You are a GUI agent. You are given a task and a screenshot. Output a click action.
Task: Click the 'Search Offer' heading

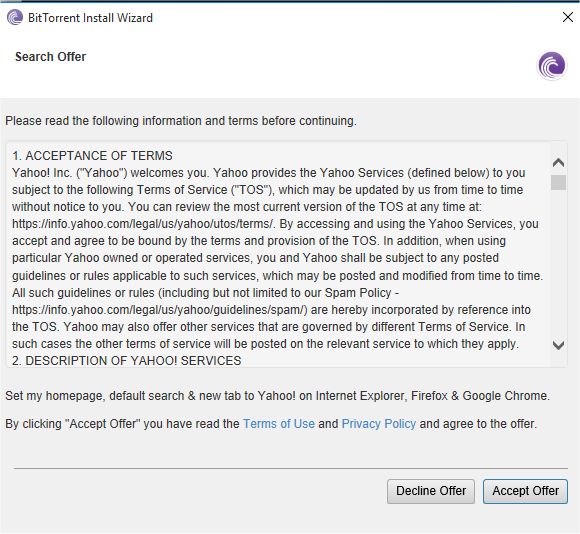(51, 57)
